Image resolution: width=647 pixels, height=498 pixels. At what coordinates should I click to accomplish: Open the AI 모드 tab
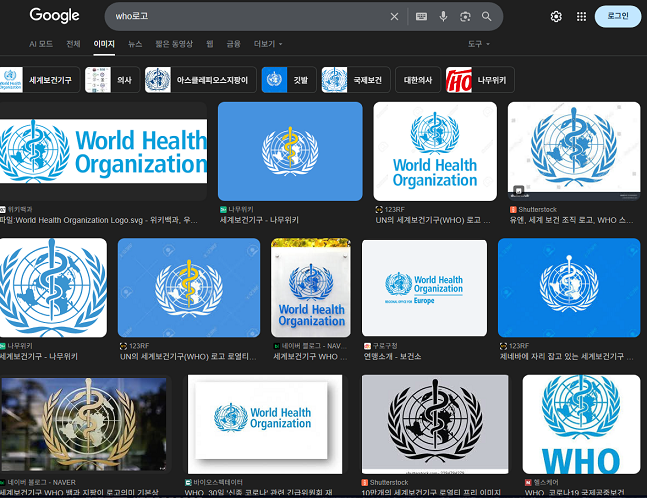point(41,44)
